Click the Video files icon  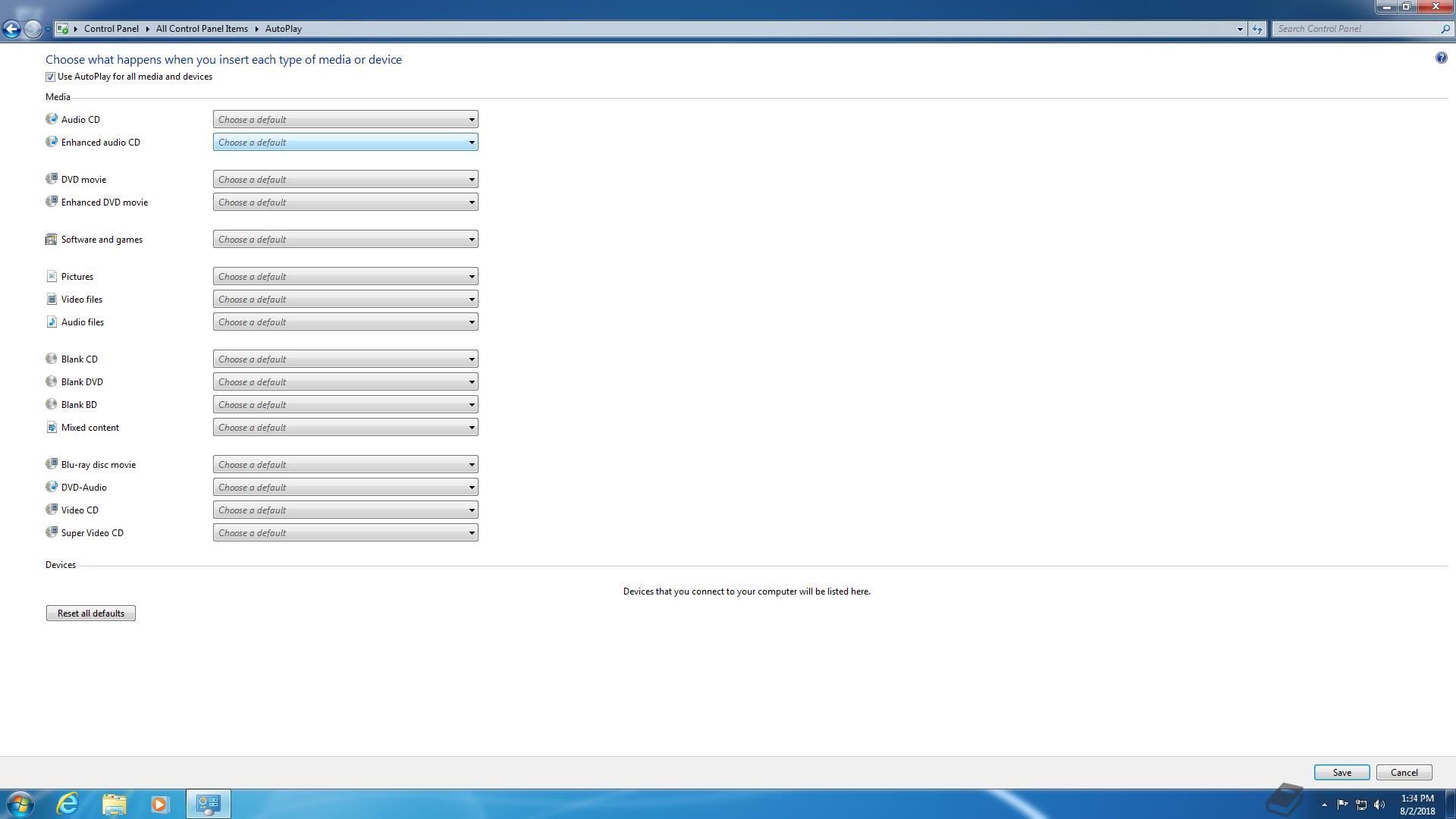[x=52, y=299]
